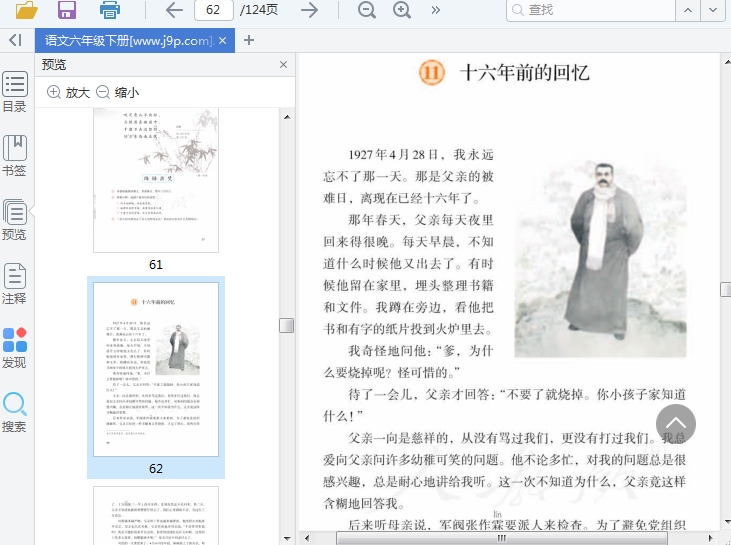731x545 pixels.
Task: Open the 注释 annotations panel
Action: (15, 284)
